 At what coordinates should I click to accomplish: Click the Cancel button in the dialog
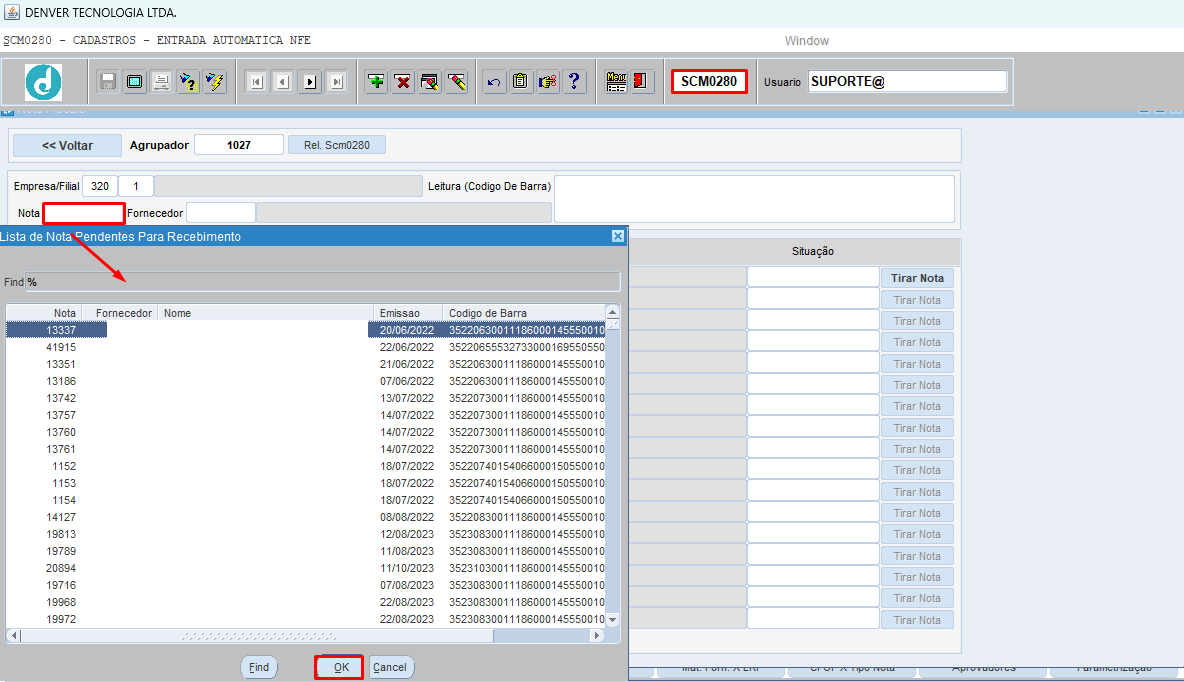coord(390,667)
